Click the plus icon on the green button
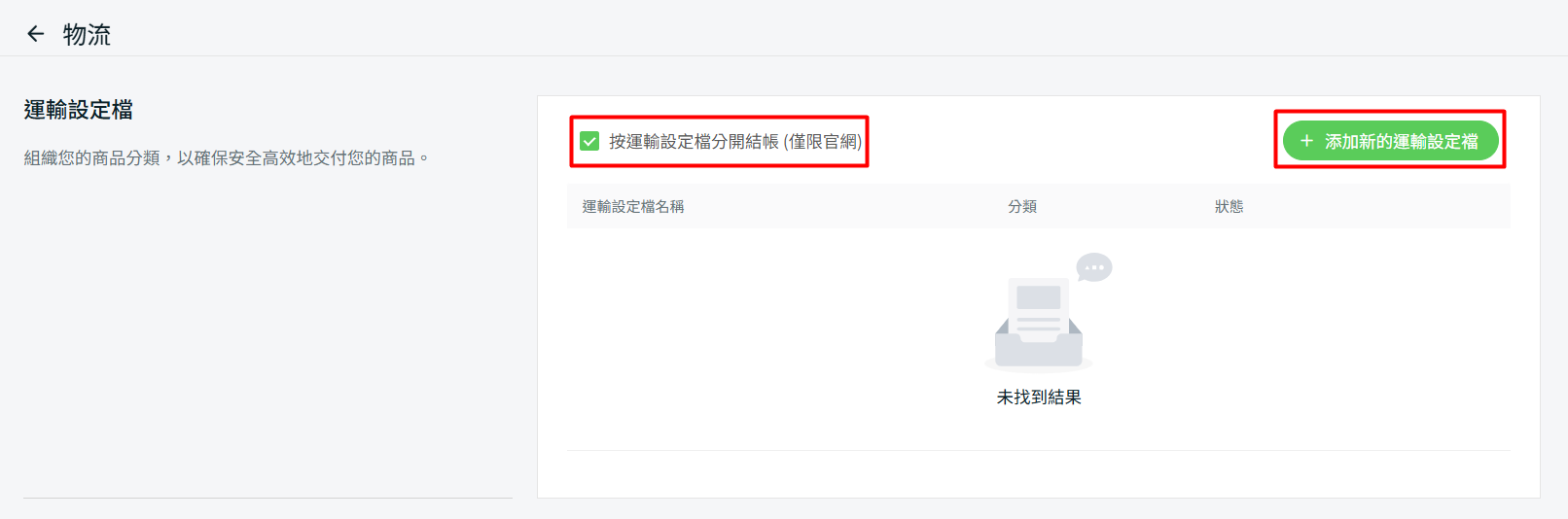The height and width of the screenshot is (519, 1568). tap(1306, 141)
